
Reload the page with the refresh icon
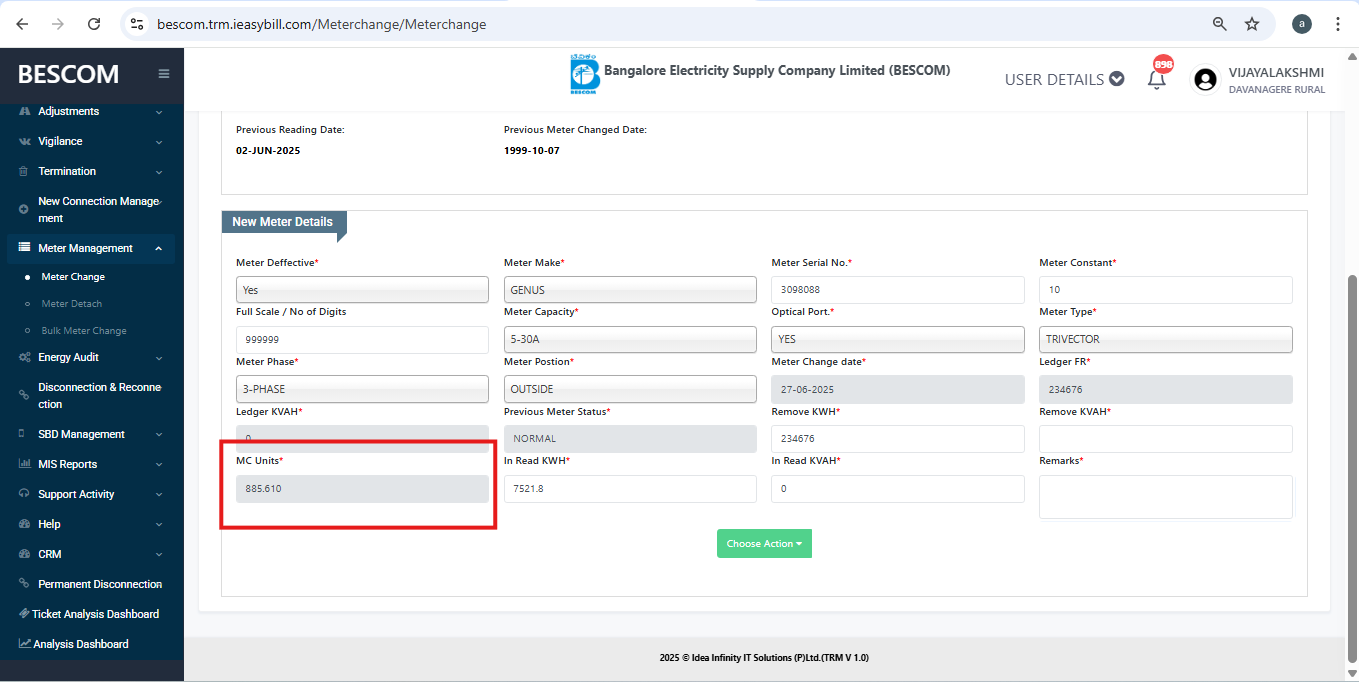click(94, 24)
